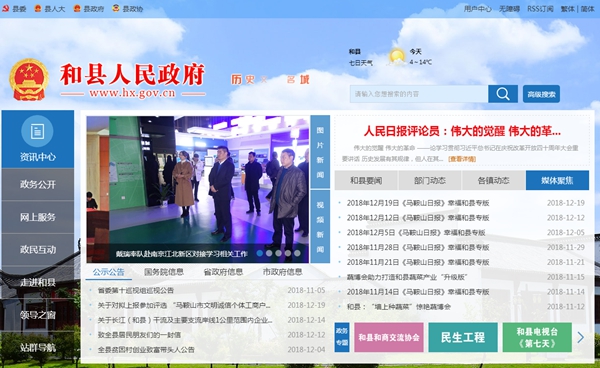Open 全县贫困村创业致富带头人公告

146,350
